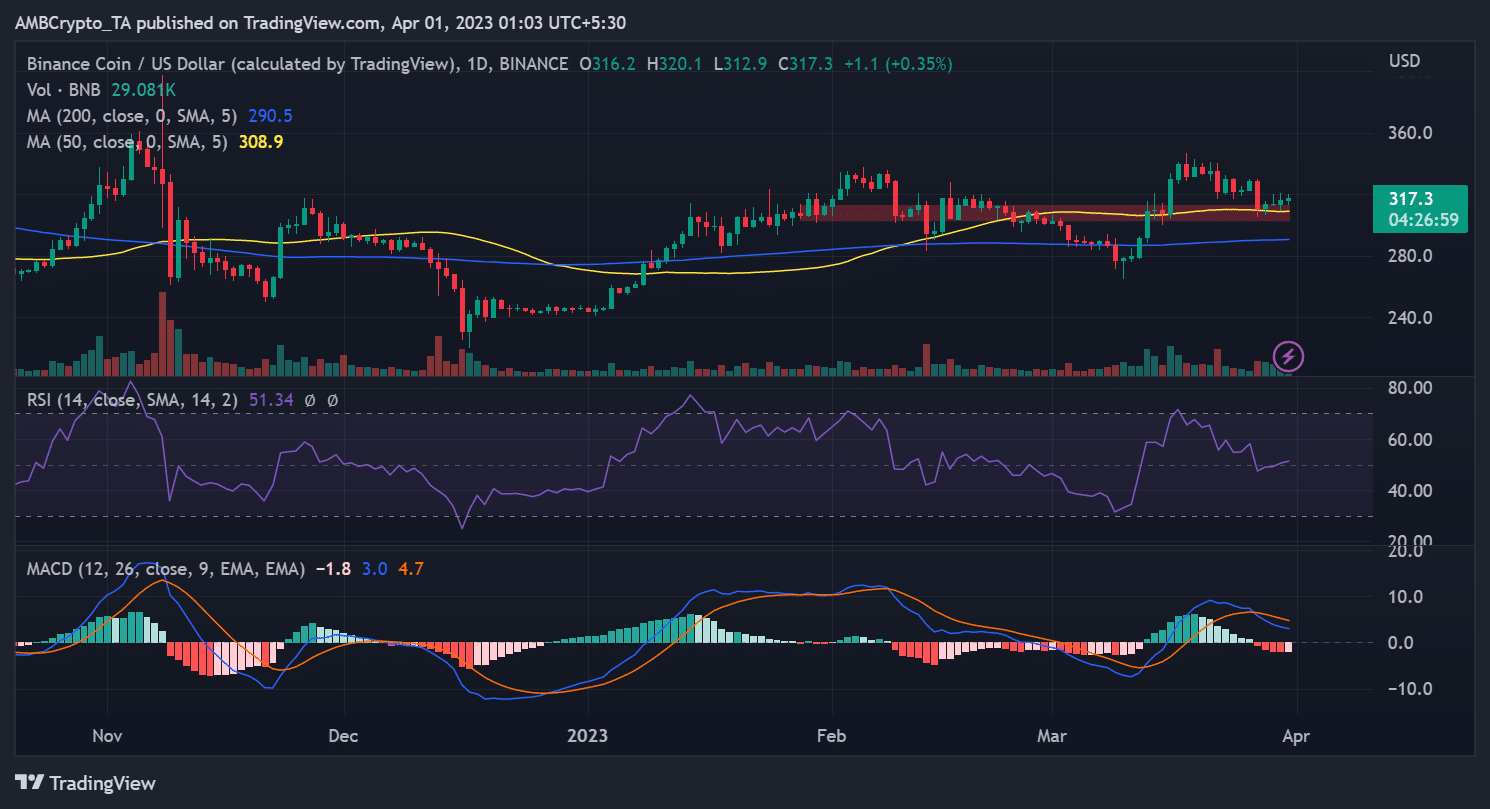Select the MA 200 indicator legend
Viewport: 1490px width, 809px height.
[x=159, y=116]
